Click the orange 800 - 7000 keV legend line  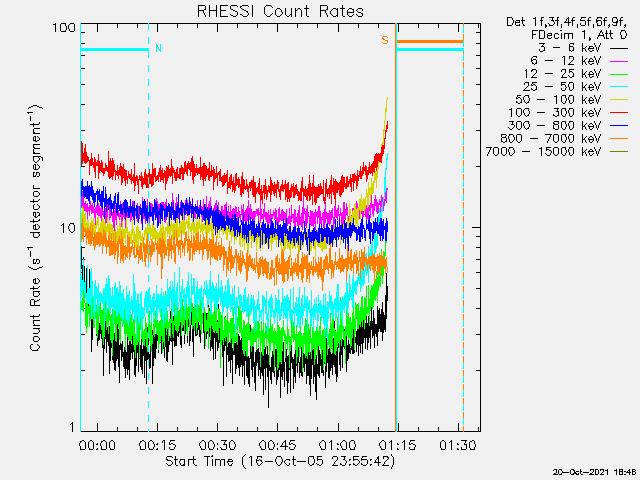pos(619,139)
